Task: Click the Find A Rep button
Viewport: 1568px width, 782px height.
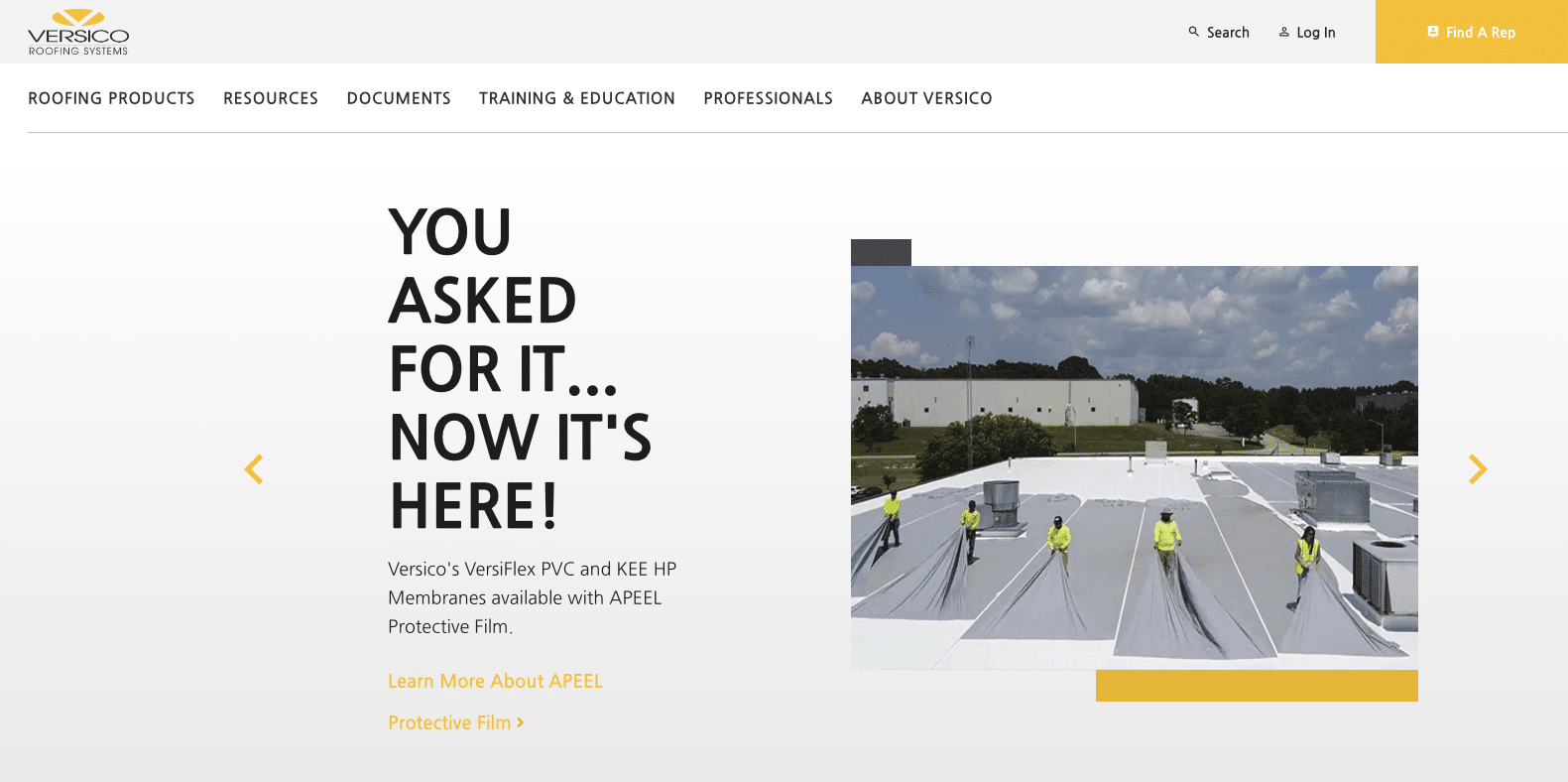Action: tap(1472, 32)
